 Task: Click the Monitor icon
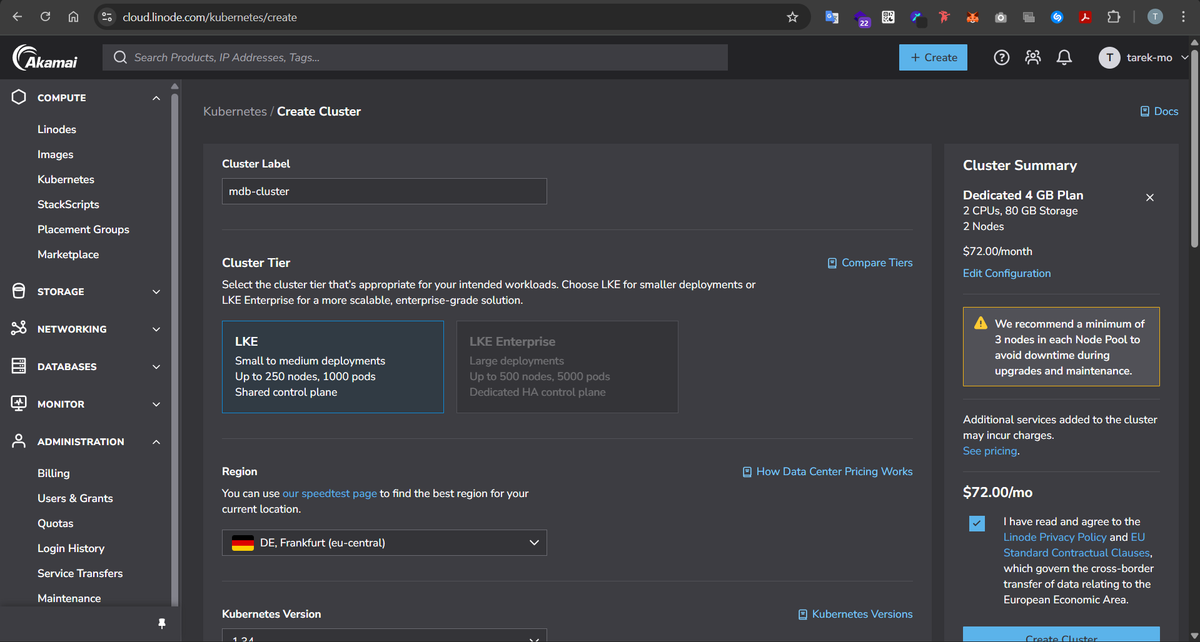click(19, 404)
